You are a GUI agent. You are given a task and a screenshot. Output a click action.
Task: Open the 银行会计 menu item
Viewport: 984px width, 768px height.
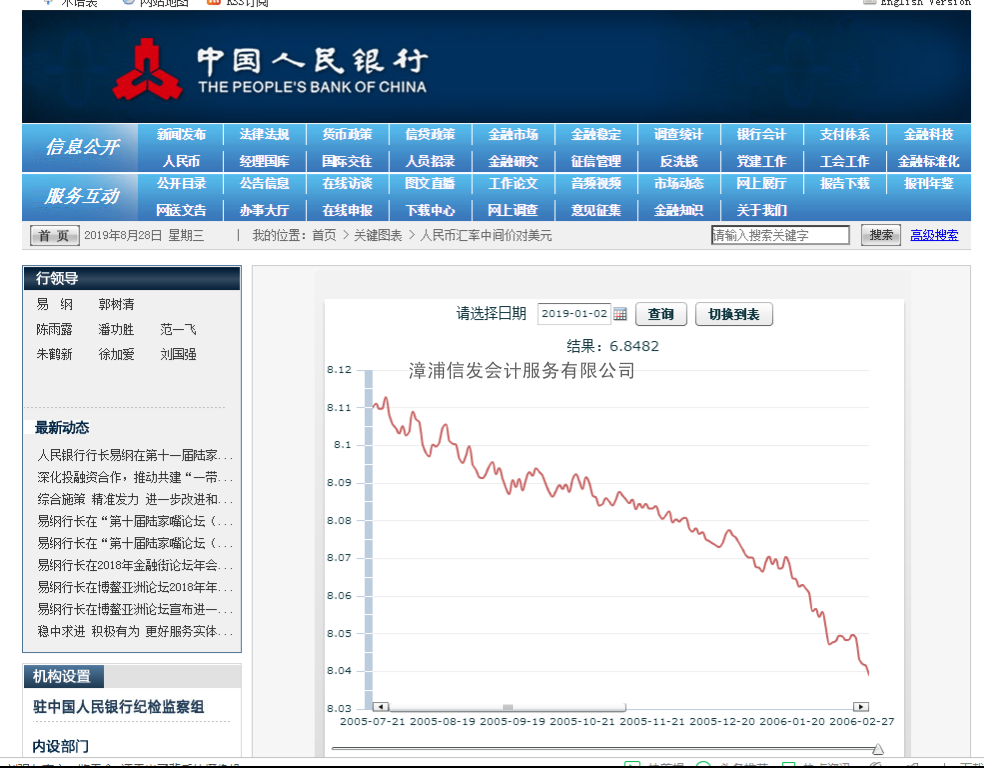tap(761, 134)
